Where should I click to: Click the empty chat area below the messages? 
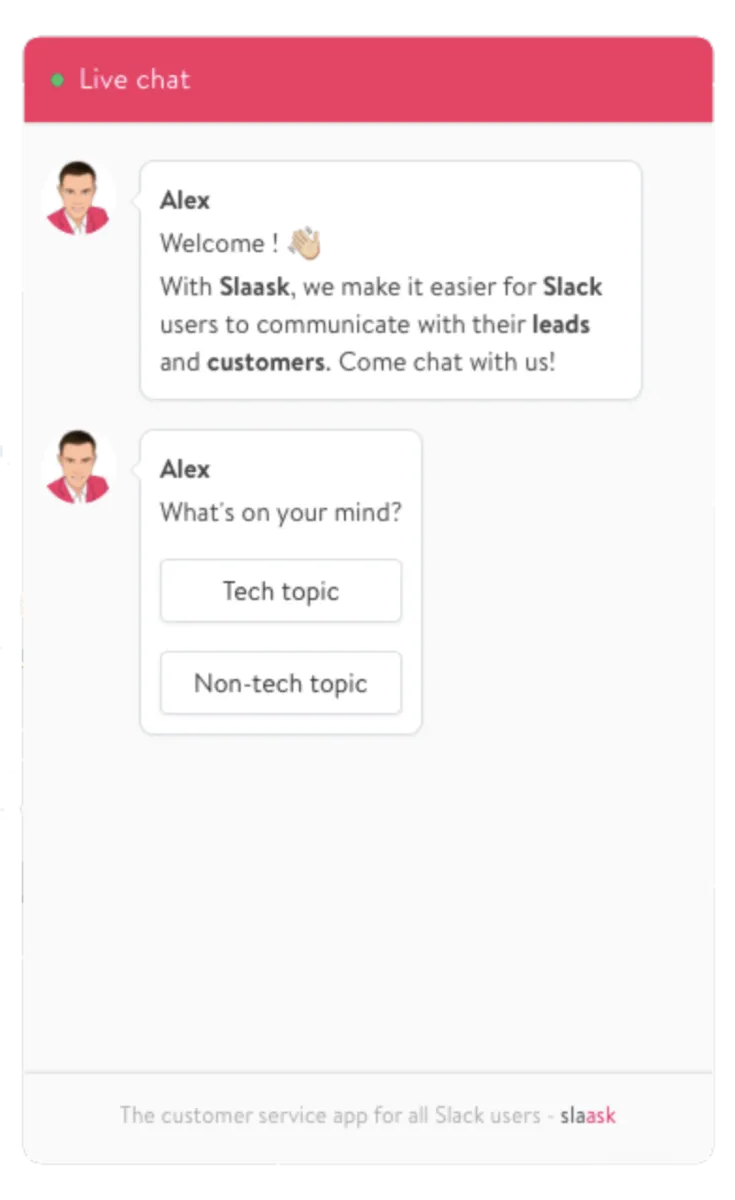[x=368, y=900]
